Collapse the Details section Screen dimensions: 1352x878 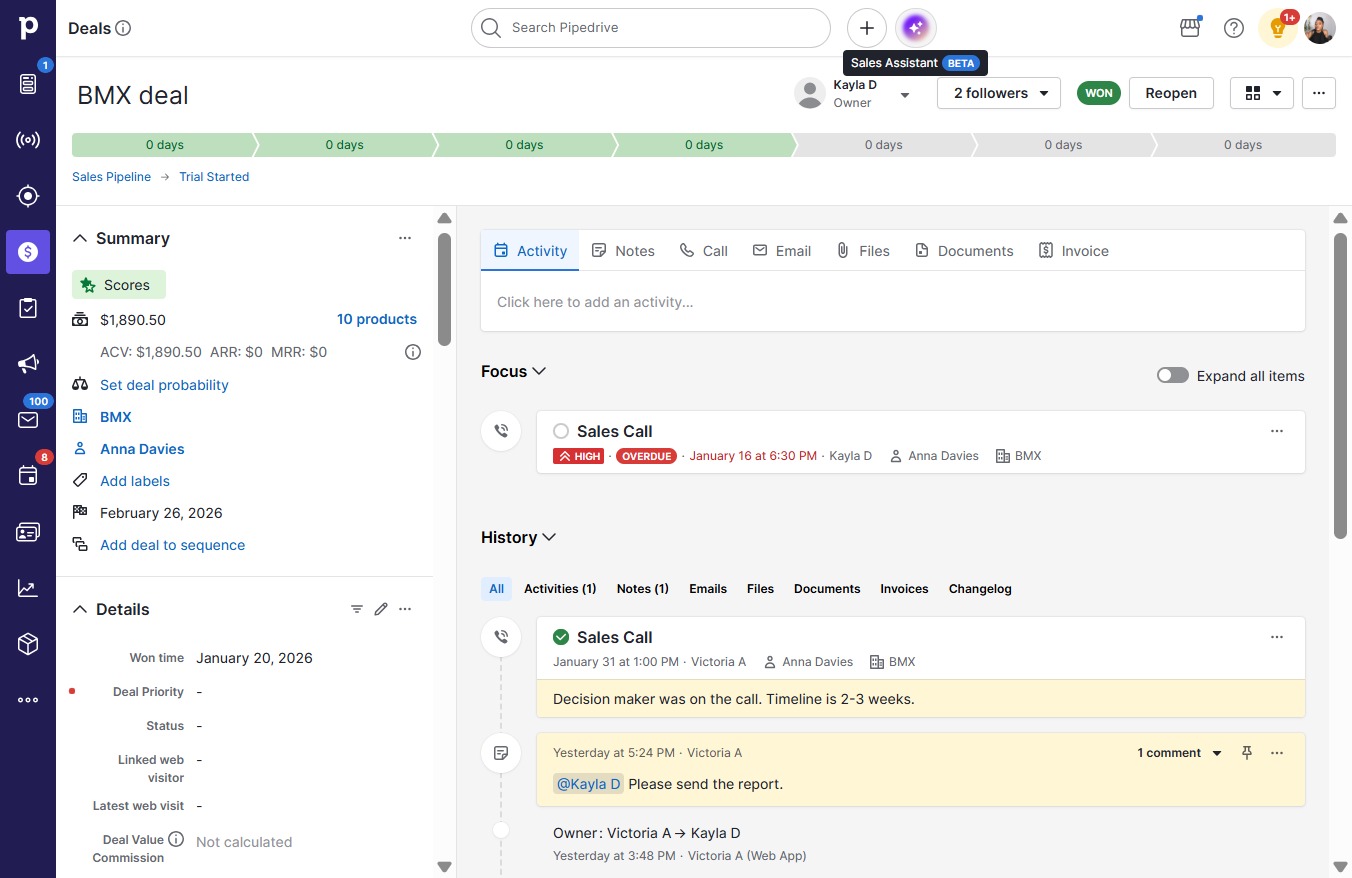(80, 609)
